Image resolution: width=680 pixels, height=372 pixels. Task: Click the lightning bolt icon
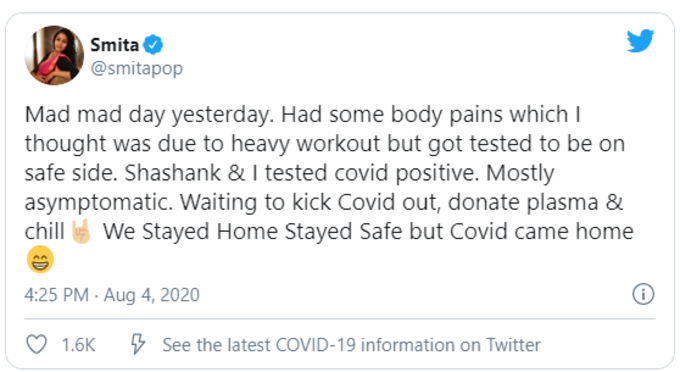138,344
